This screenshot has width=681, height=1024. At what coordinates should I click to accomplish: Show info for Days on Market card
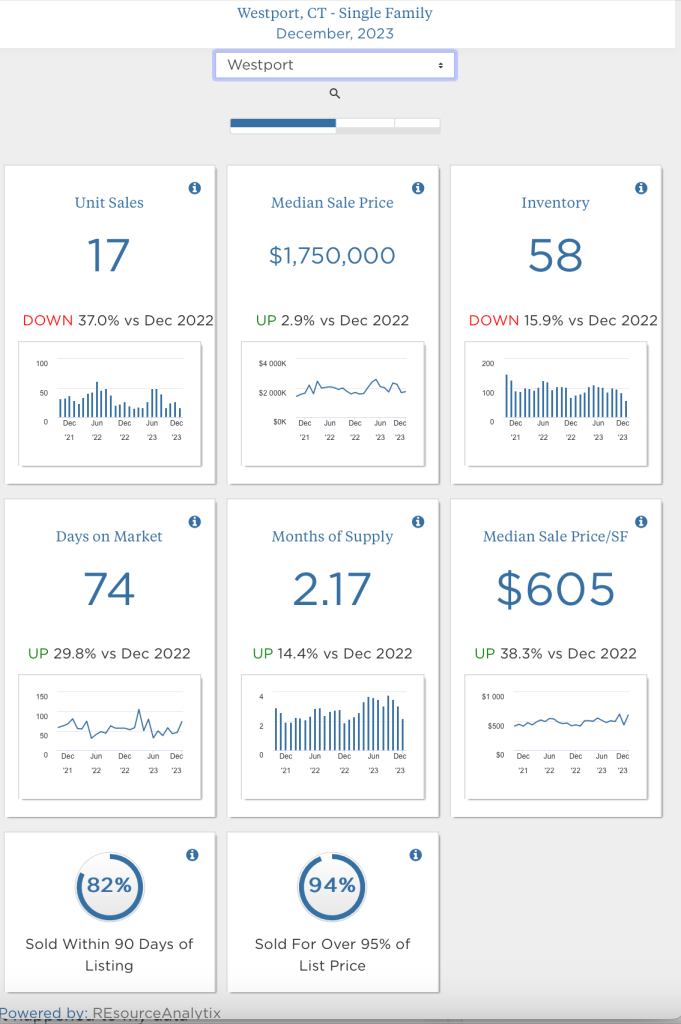195,522
